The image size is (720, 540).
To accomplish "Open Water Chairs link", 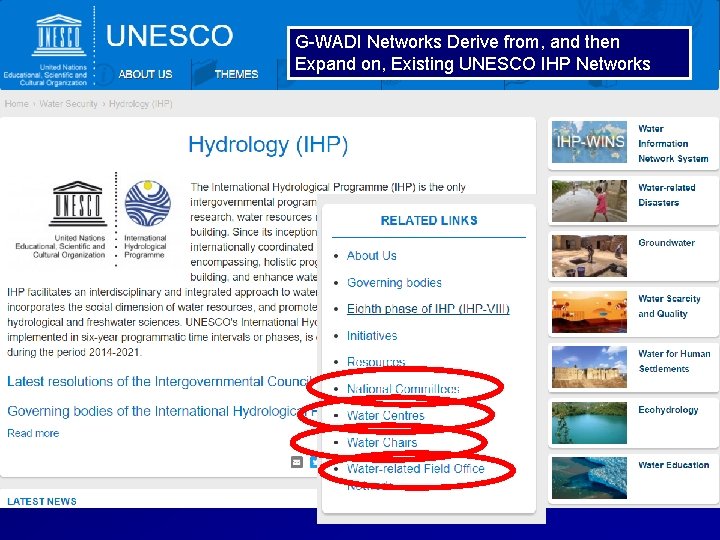I will (382, 443).
